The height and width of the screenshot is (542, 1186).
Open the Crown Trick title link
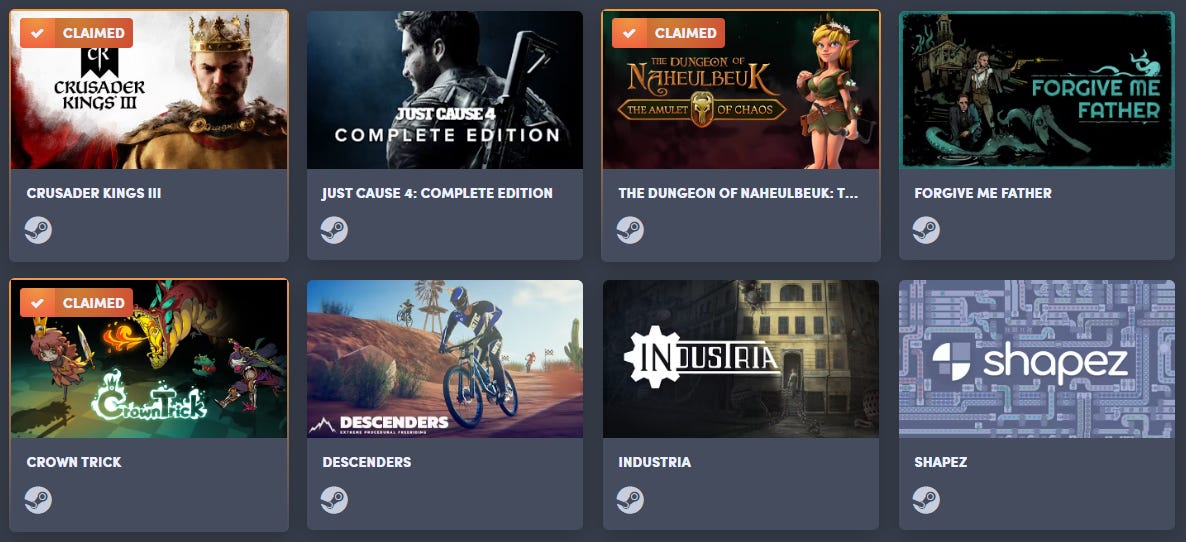pyautogui.click(x=74, y=462)
